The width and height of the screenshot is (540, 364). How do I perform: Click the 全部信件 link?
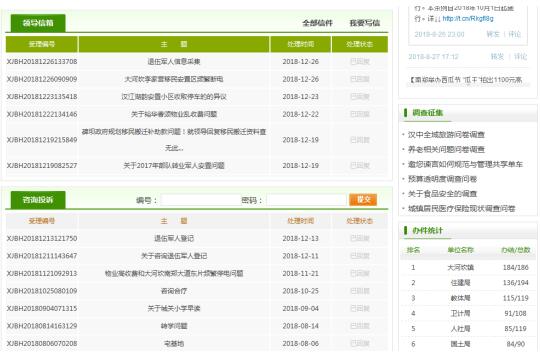[x=317, y=23]
